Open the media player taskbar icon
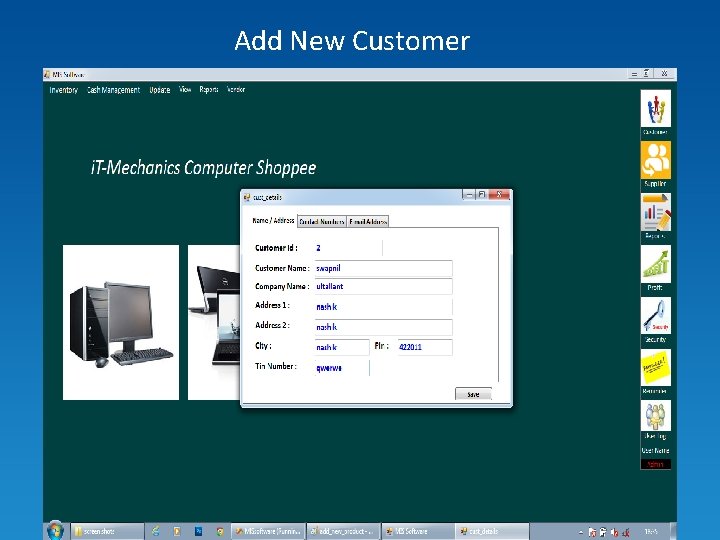Viewport: 720px width, 540px height. tap(177, 531)
